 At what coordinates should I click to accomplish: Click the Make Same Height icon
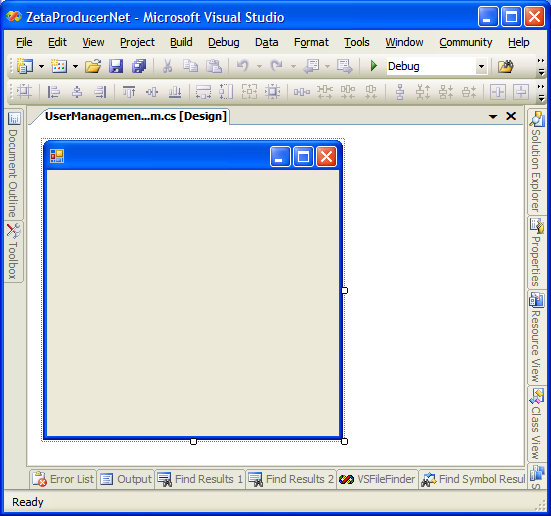point(226,92)
